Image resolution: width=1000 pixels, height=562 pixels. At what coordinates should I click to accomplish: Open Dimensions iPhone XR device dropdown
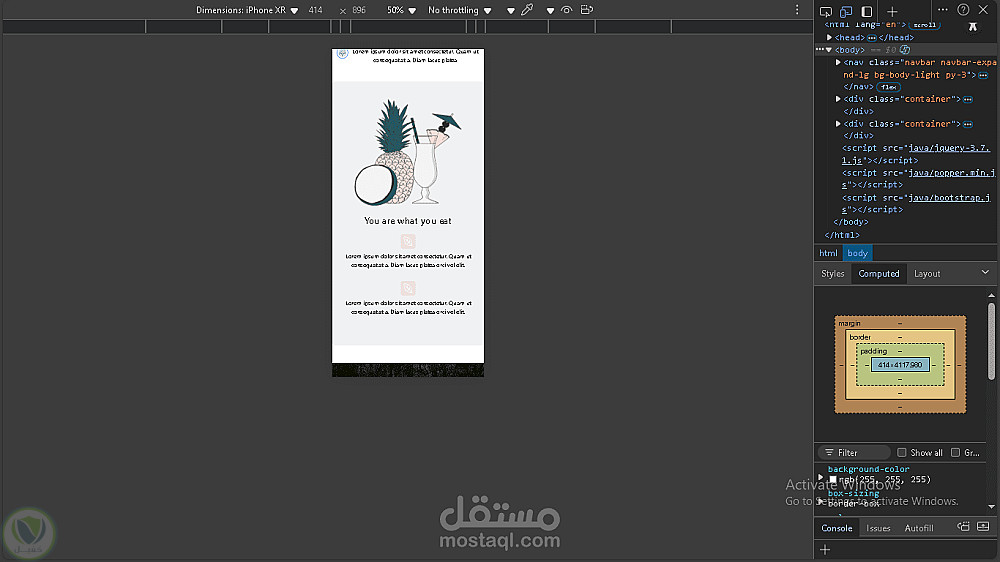[247, 10]
